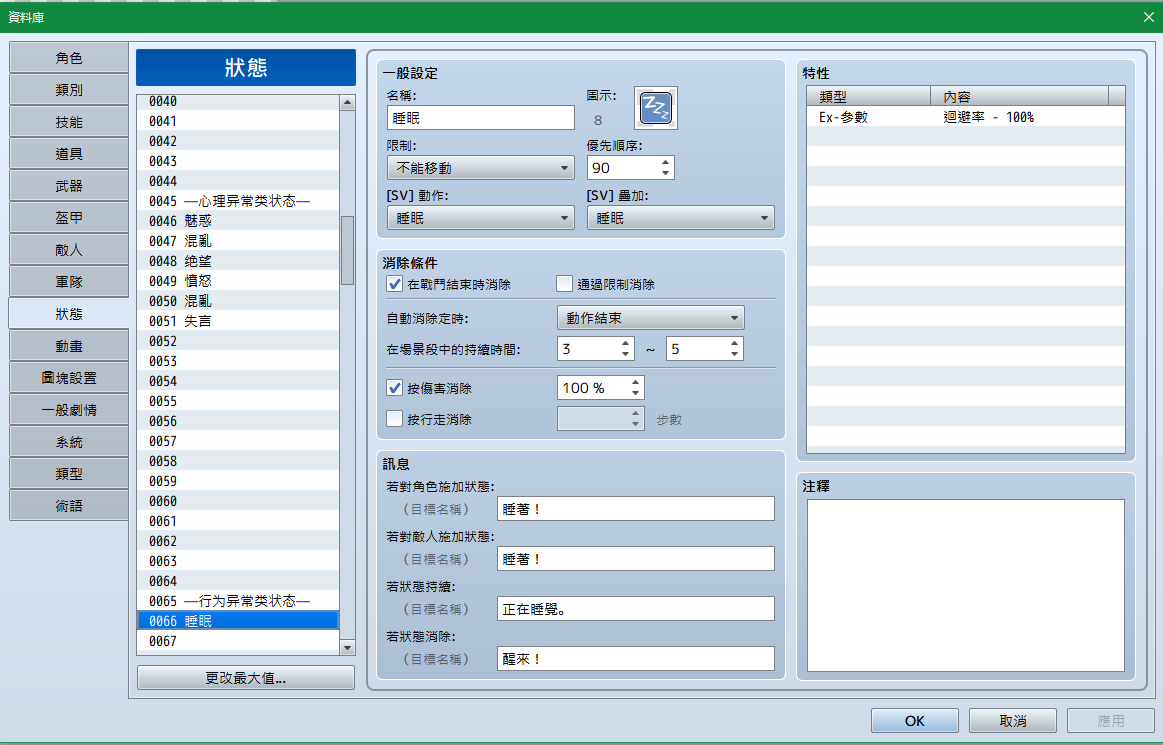Screen dimensions: 1163x745
Task: Click the state list scroll down arrow
Action: [347, 648]
